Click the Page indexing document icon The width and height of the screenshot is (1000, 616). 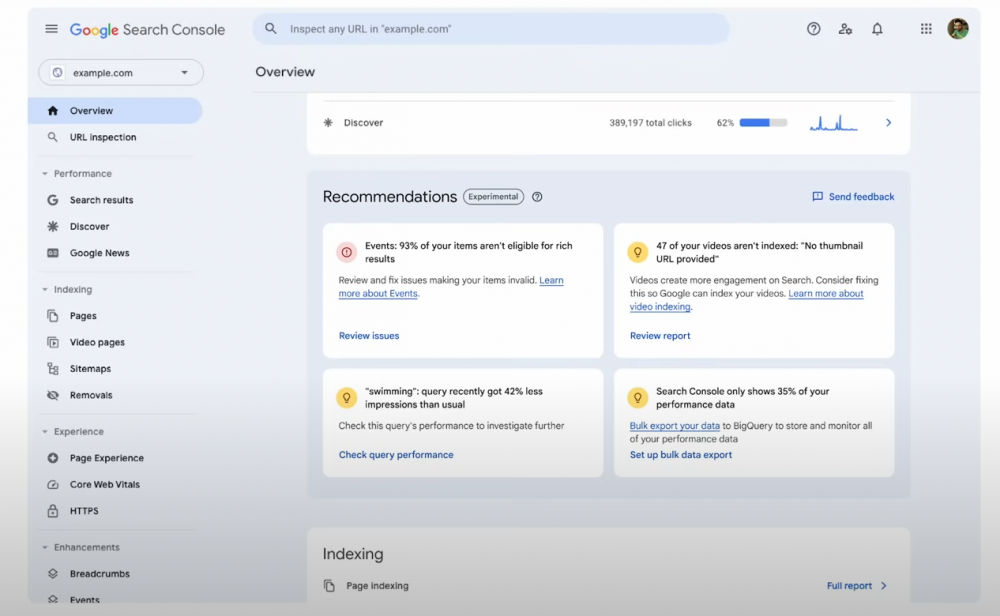point(329,585)
